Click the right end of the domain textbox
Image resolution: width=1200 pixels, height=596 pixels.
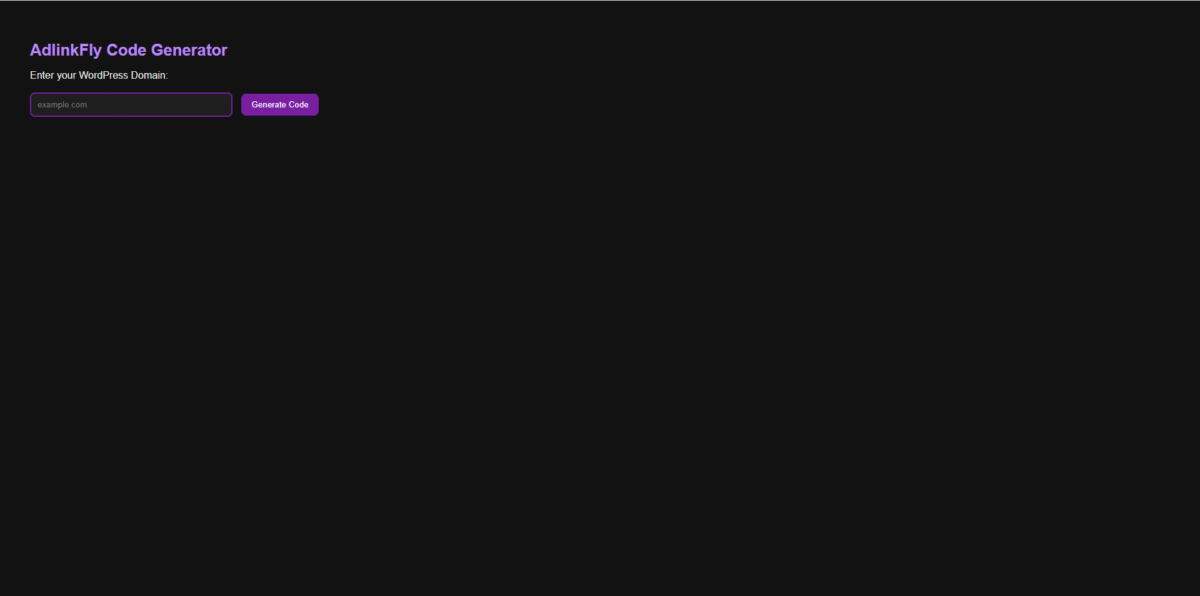coord(224,105)
